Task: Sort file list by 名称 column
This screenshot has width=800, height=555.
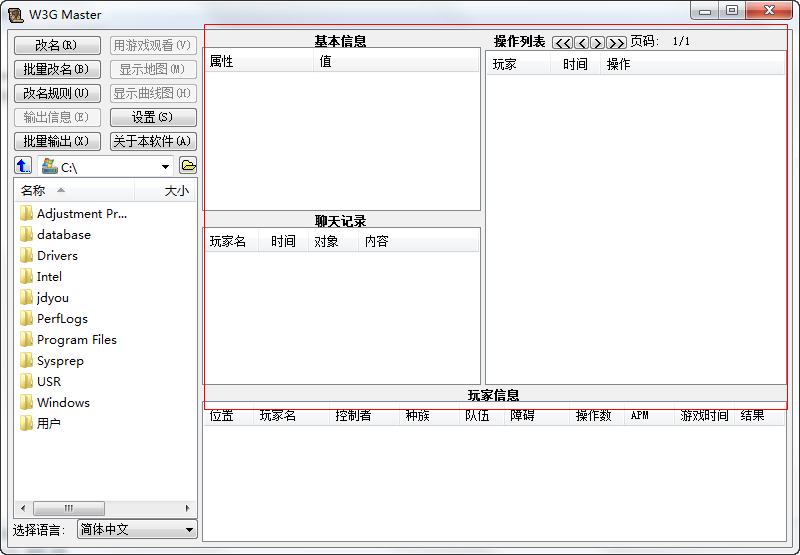Action: tap(74, 191)
